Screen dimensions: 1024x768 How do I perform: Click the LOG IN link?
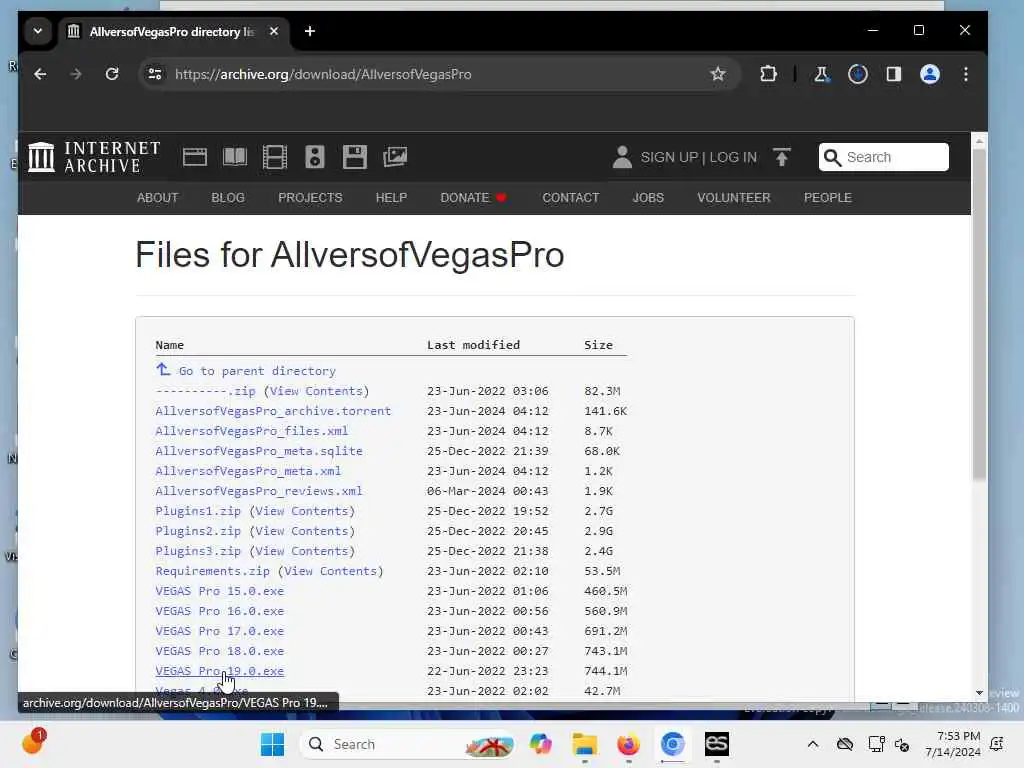733,157
